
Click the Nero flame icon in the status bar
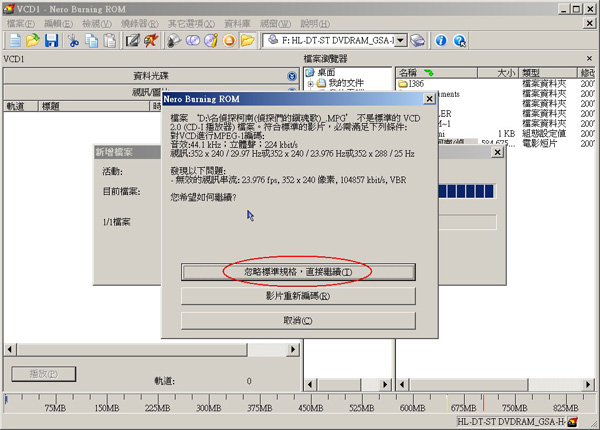tap(572, 422)
